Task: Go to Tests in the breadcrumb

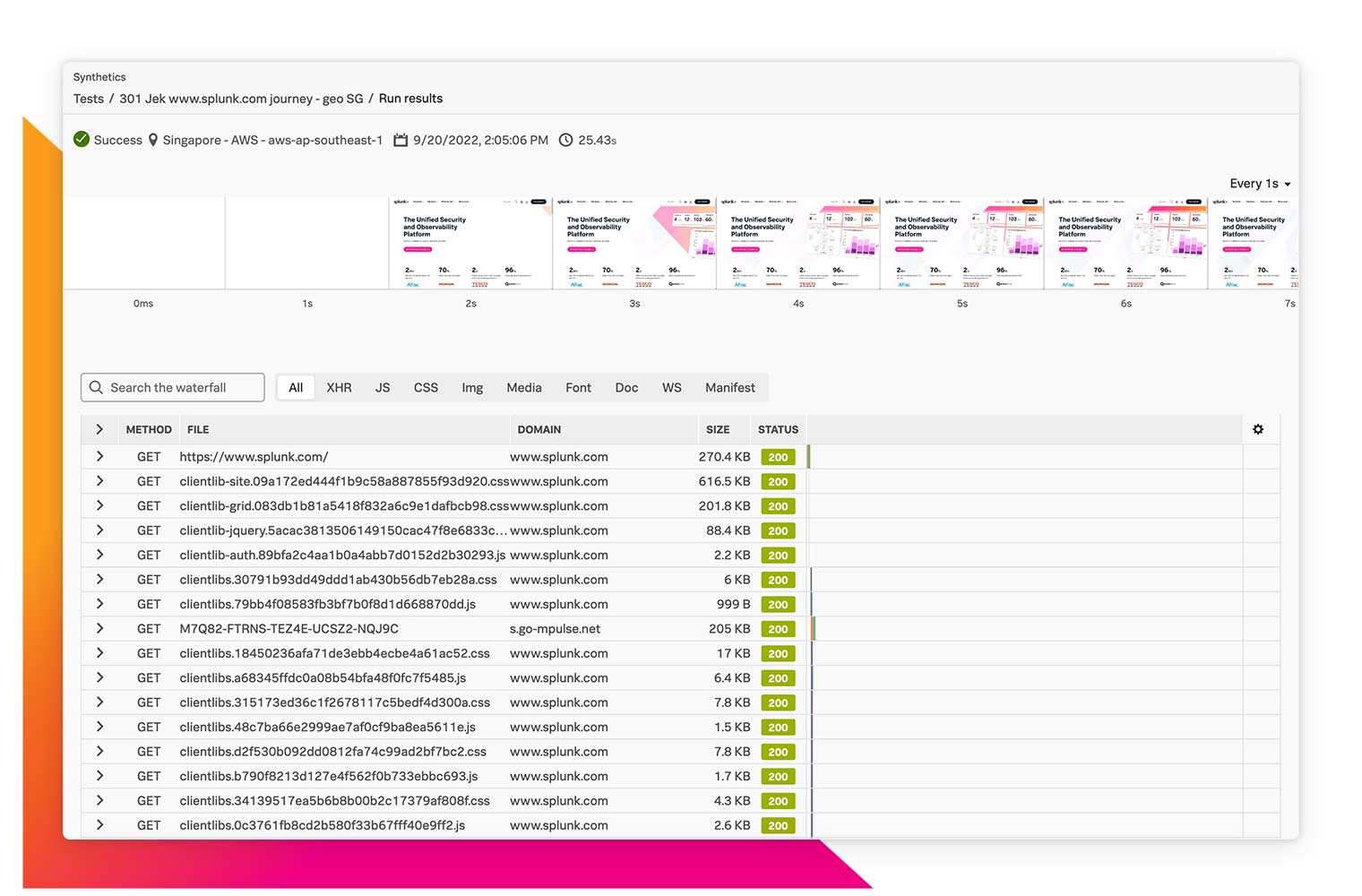Action: tap(89, 99)
